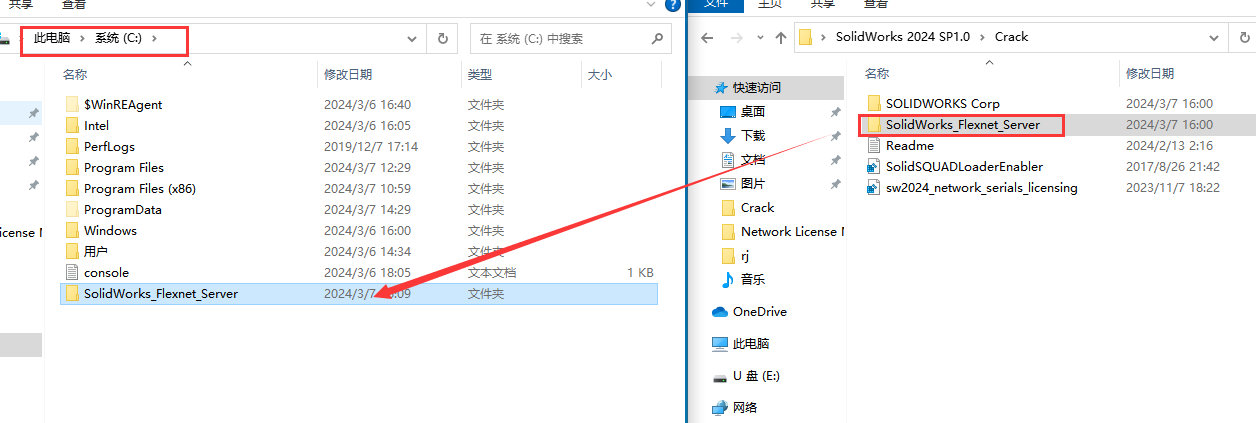Click SolidWorks 2024 SP1.0 breadcrumb segment
1256x423 pixels.
(901, 37)
